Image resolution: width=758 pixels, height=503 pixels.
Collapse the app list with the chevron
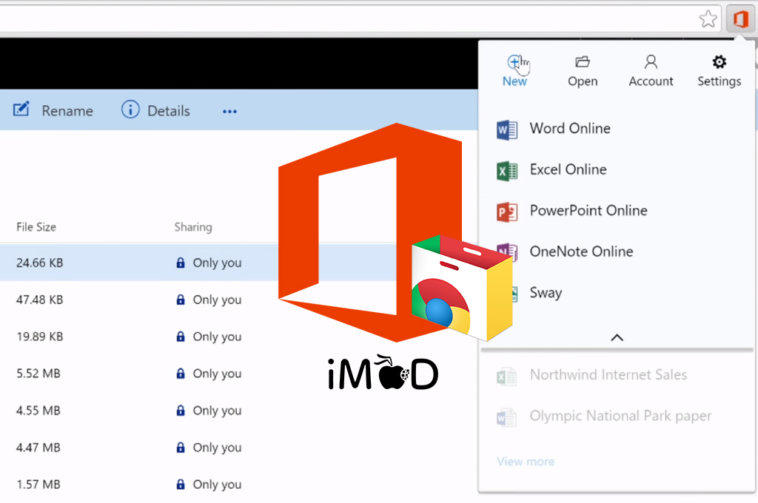tap(617, 337)
